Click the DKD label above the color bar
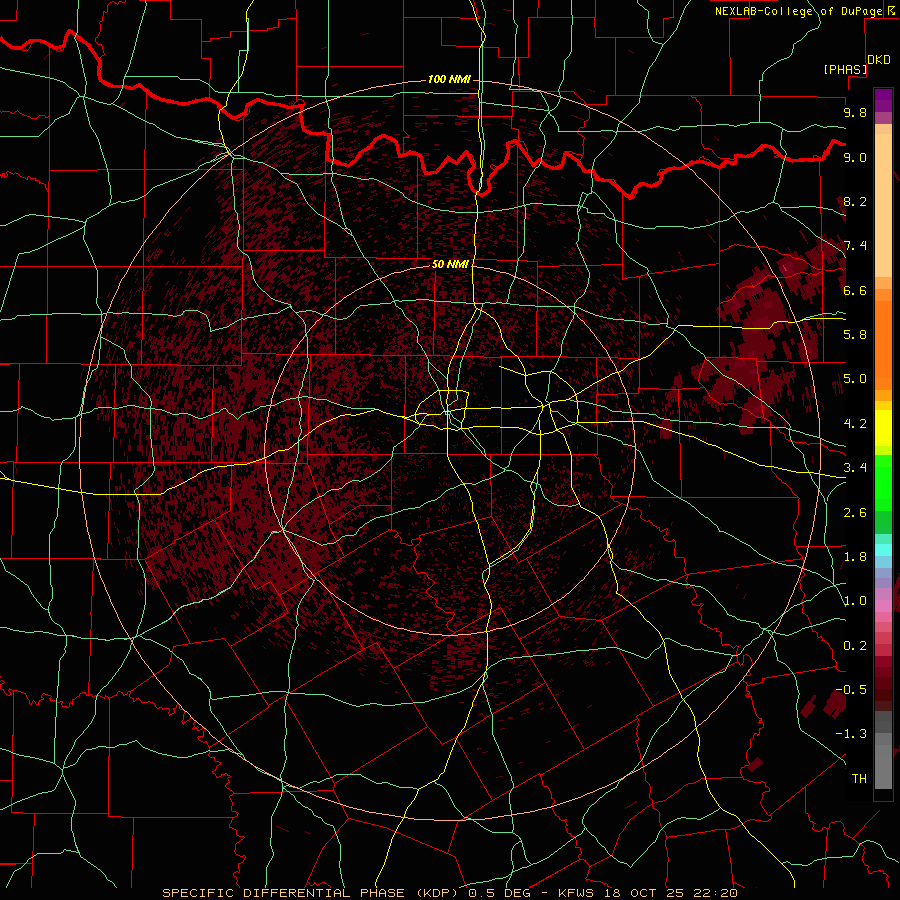 (x=879, y=60)
